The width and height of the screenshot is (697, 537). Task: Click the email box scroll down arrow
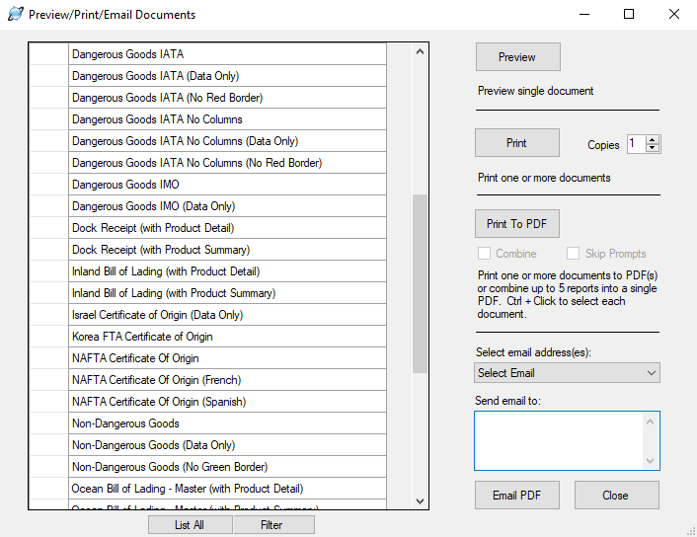pyautogui.click(x=650, y=461)
